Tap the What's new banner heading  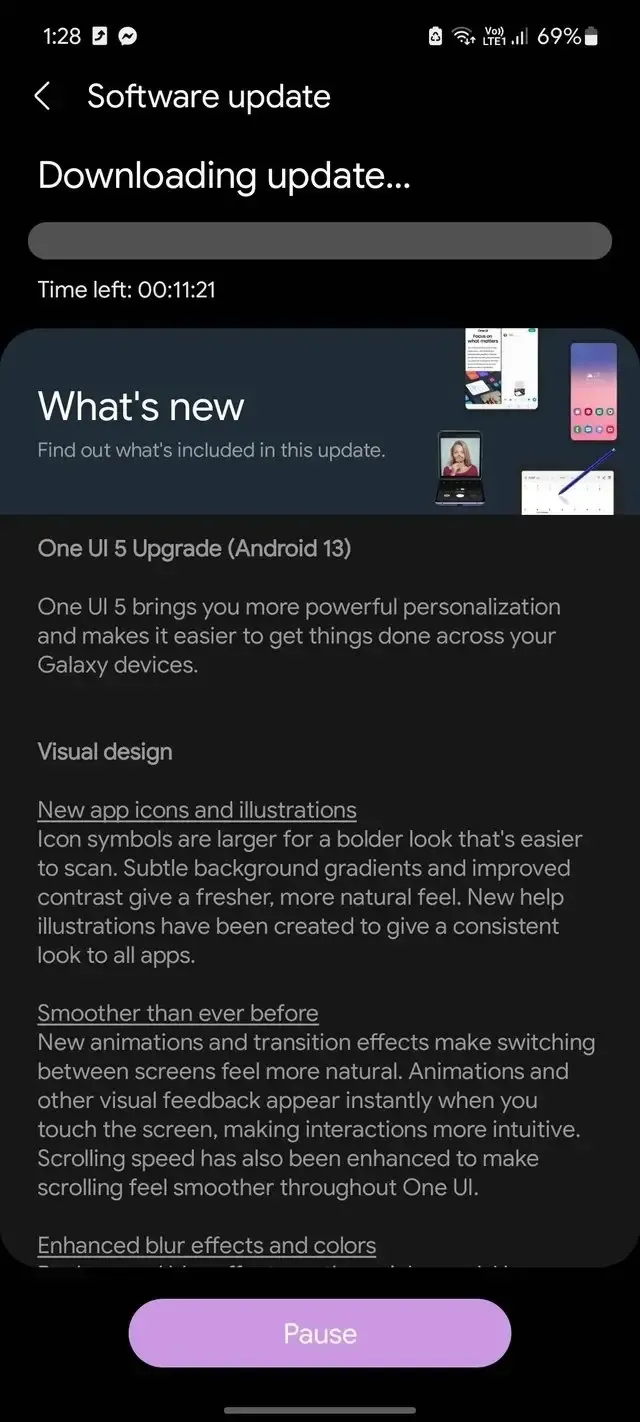(x=141, y=406)
